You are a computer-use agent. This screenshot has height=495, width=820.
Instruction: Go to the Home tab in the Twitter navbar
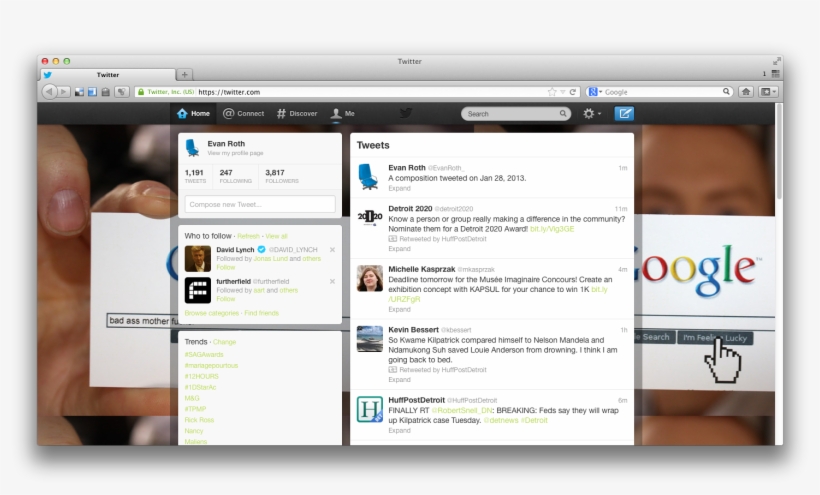(x=193, y=113)
